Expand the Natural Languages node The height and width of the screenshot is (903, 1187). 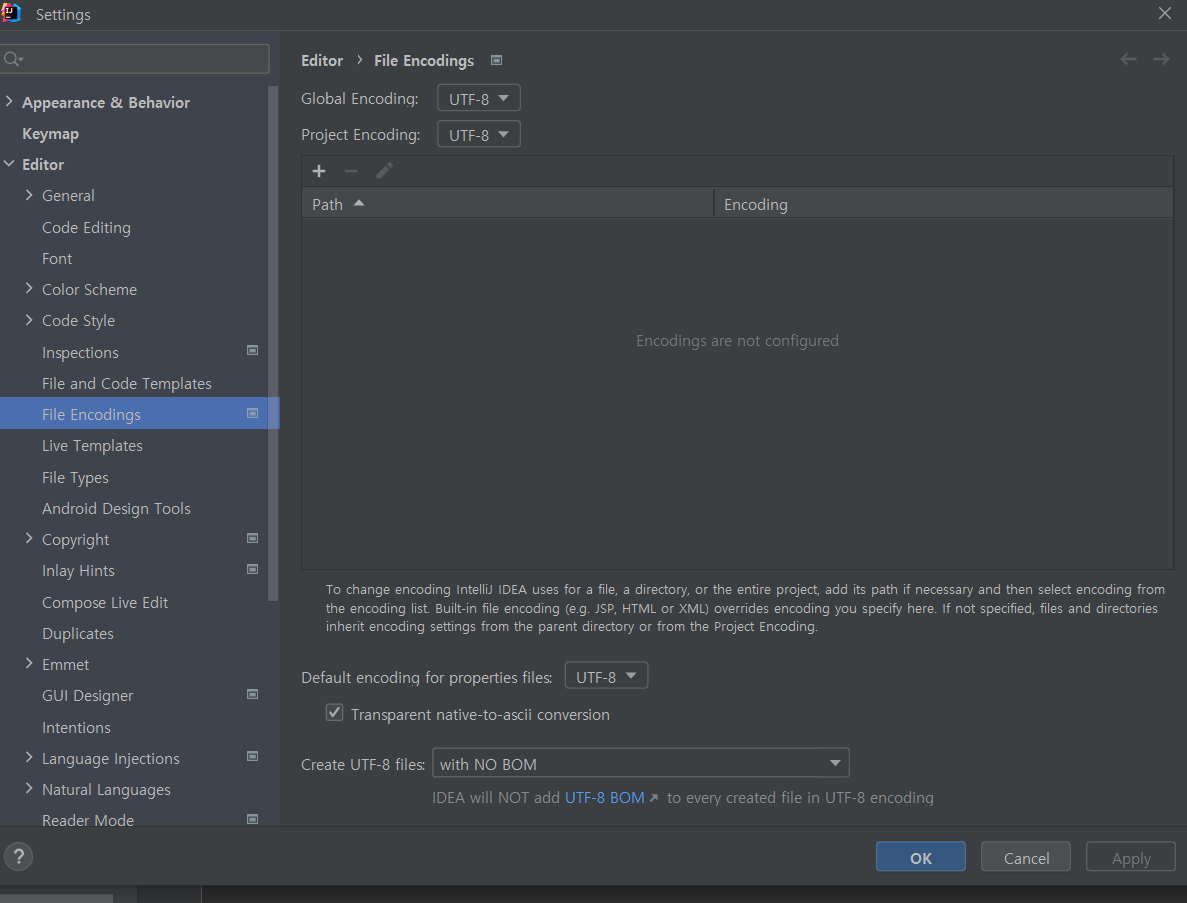tap(29, 788)
